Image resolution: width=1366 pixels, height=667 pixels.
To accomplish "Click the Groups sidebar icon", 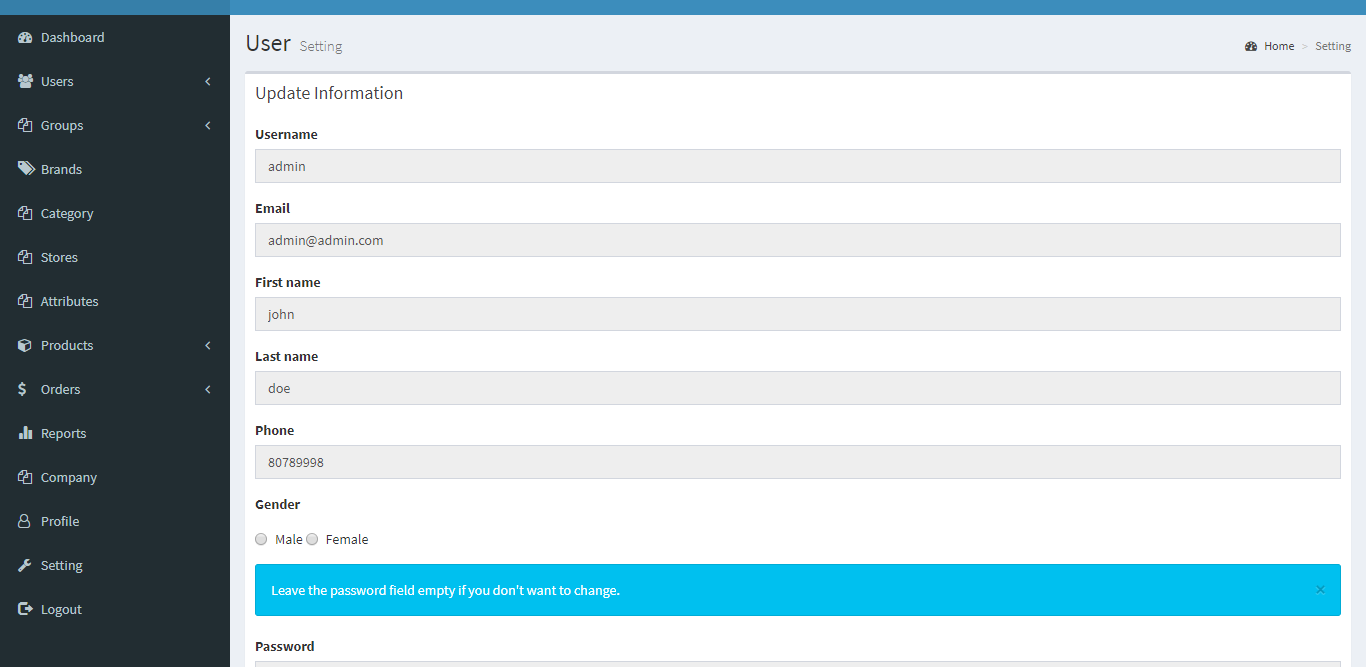I will point(25,125).
